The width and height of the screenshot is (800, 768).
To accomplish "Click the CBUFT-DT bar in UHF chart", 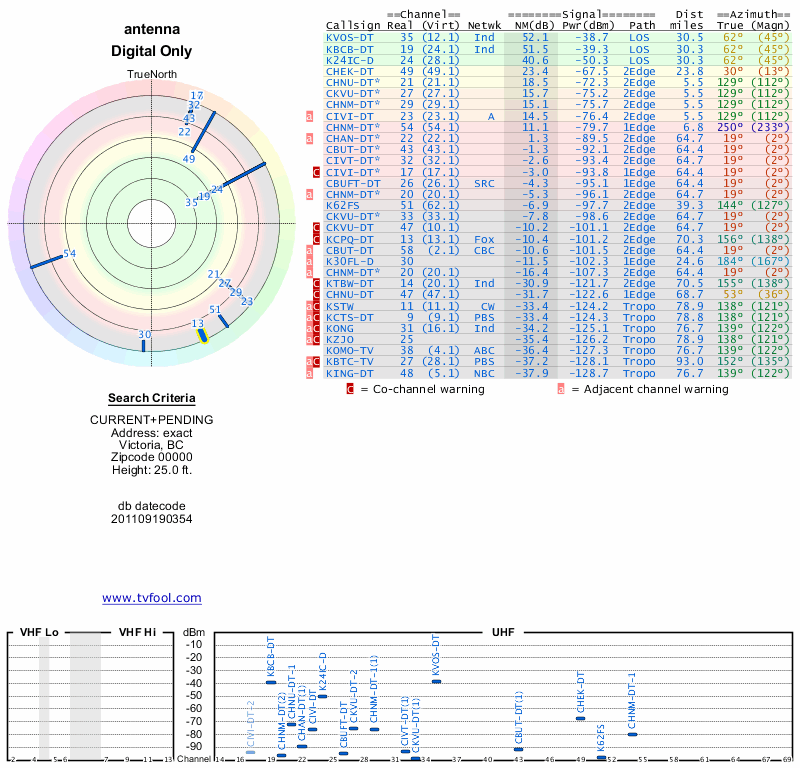I will coord(343,753).
